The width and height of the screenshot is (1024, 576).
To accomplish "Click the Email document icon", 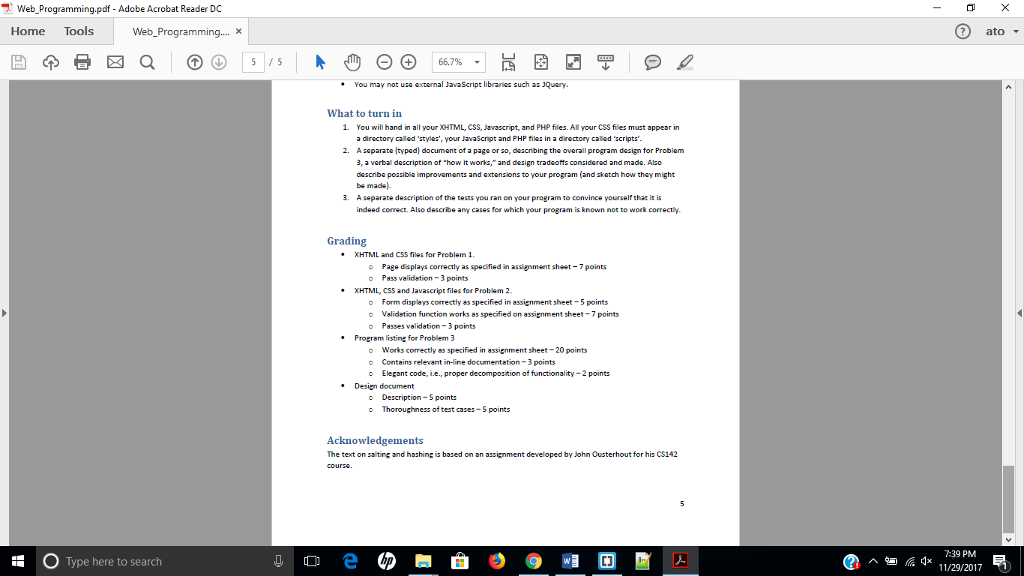I will click(x=115, y=61).
